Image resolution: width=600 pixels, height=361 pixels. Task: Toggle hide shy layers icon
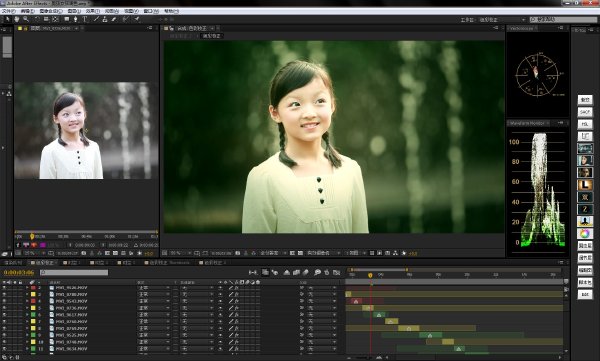[287, 272]
